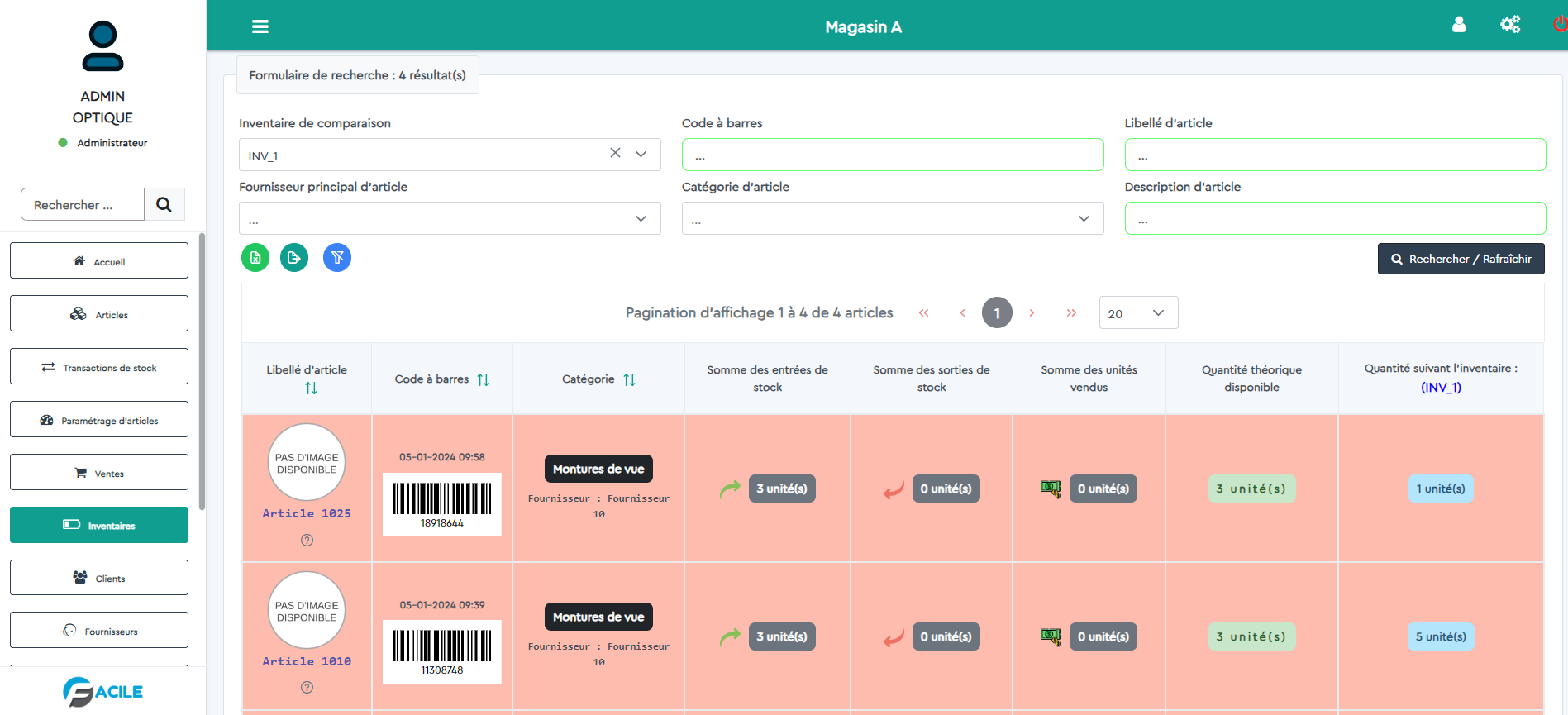Click the teal file export icon
This screenshot has width=1568, height=715.
pos(294,258)
